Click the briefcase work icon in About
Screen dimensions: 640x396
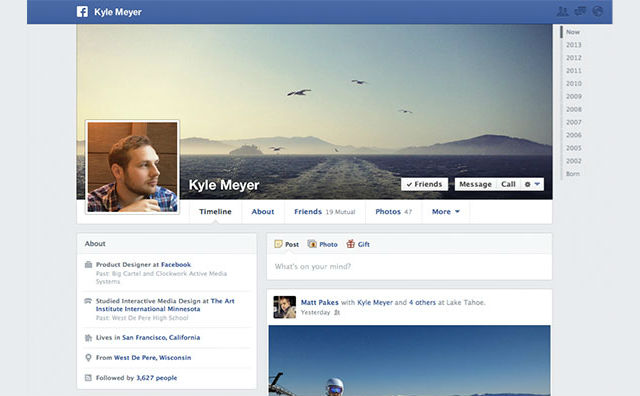coord(88,265)
